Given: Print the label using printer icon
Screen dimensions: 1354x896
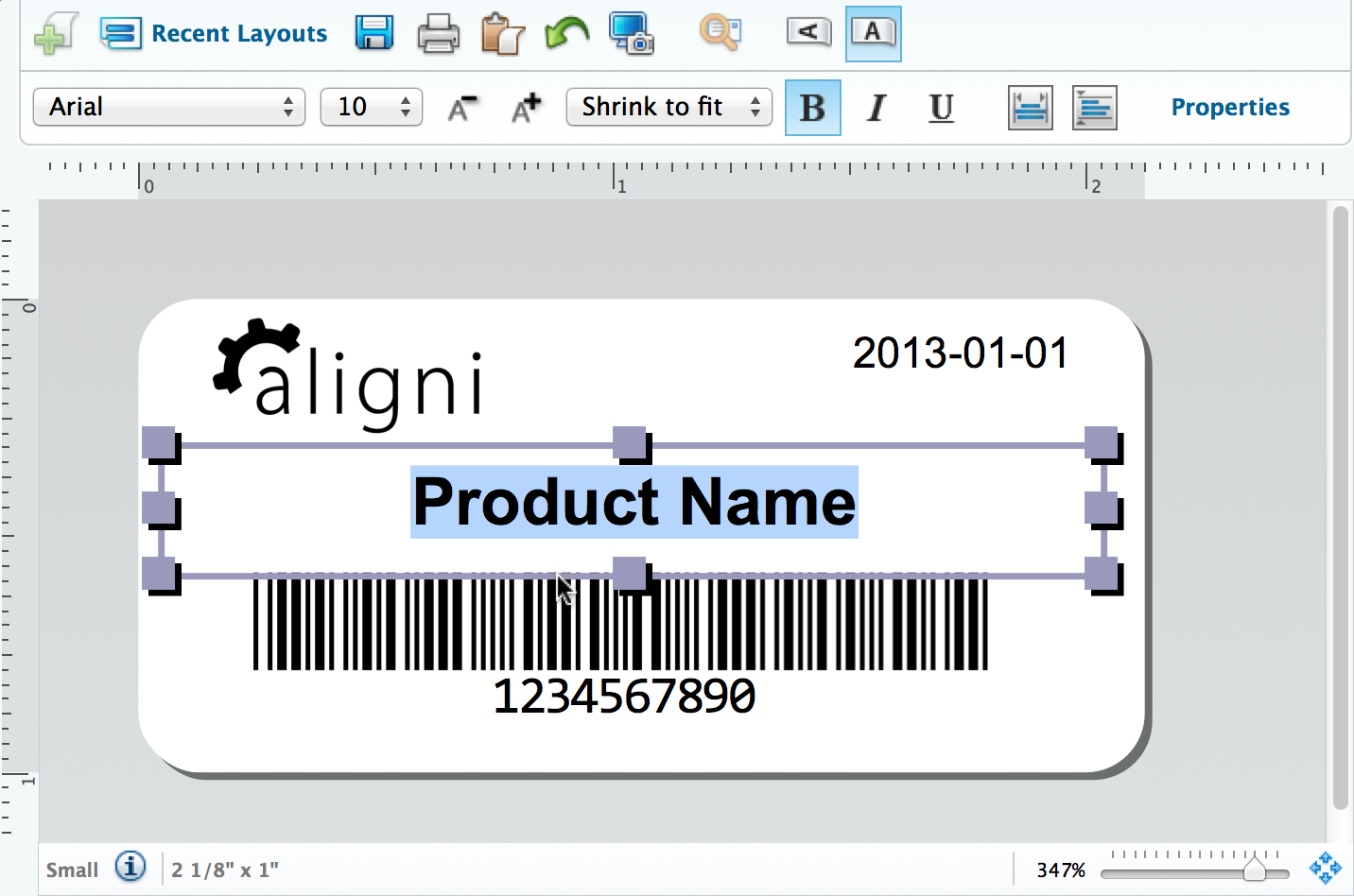Looking at the screenshot, I should tap(438, 34).
